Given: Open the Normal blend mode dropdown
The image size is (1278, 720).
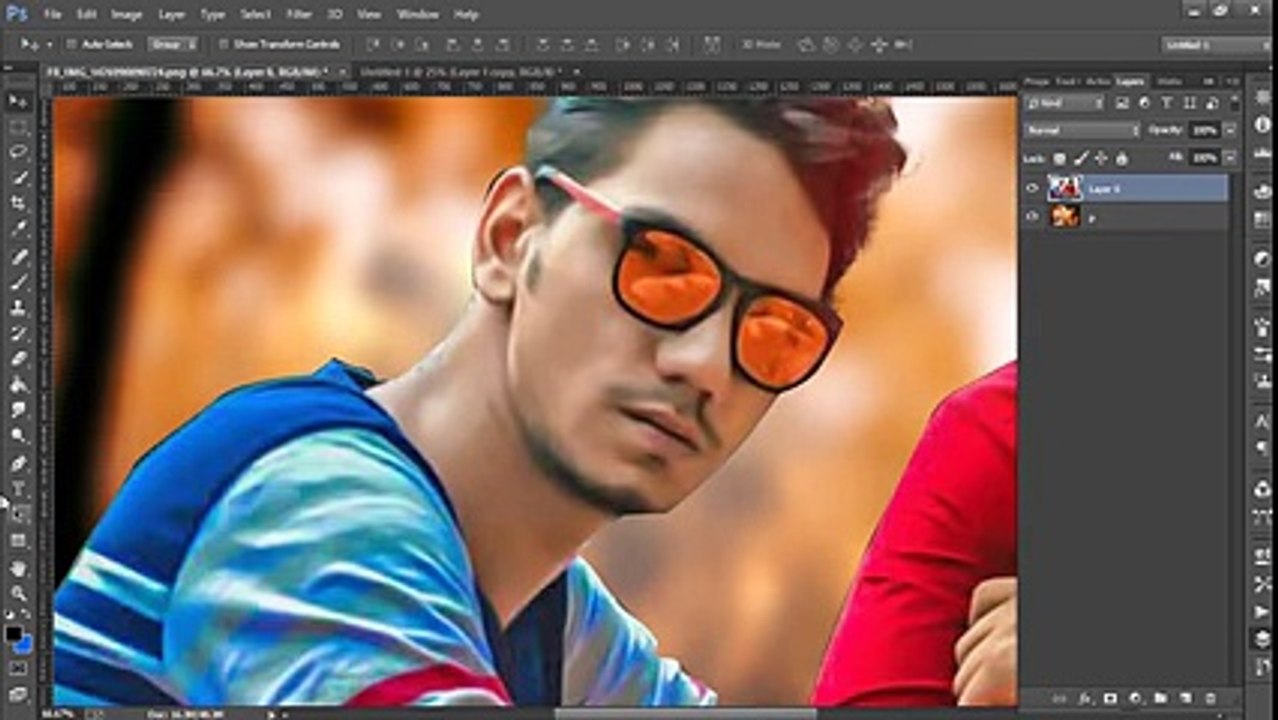Looking at the screenshot, I should [x=1082, y=130].
